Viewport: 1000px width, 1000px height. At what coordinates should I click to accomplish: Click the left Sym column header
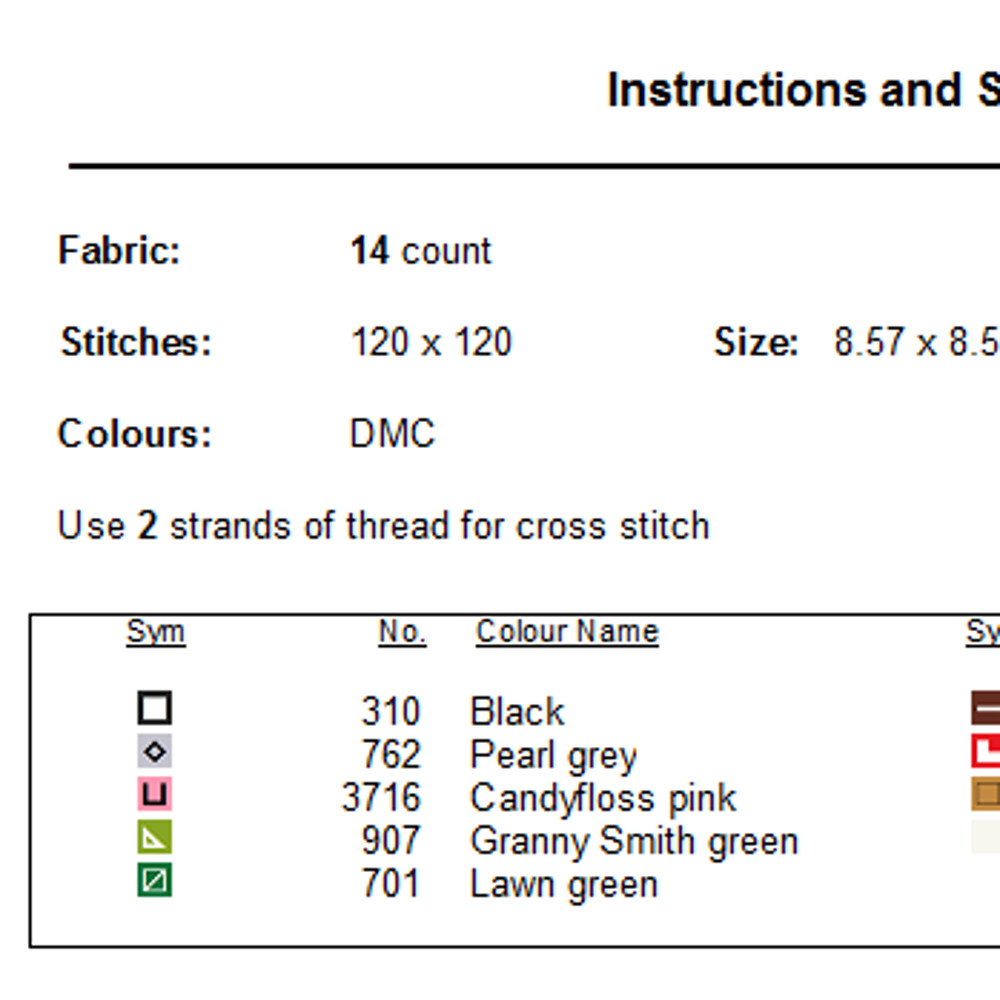155,632
